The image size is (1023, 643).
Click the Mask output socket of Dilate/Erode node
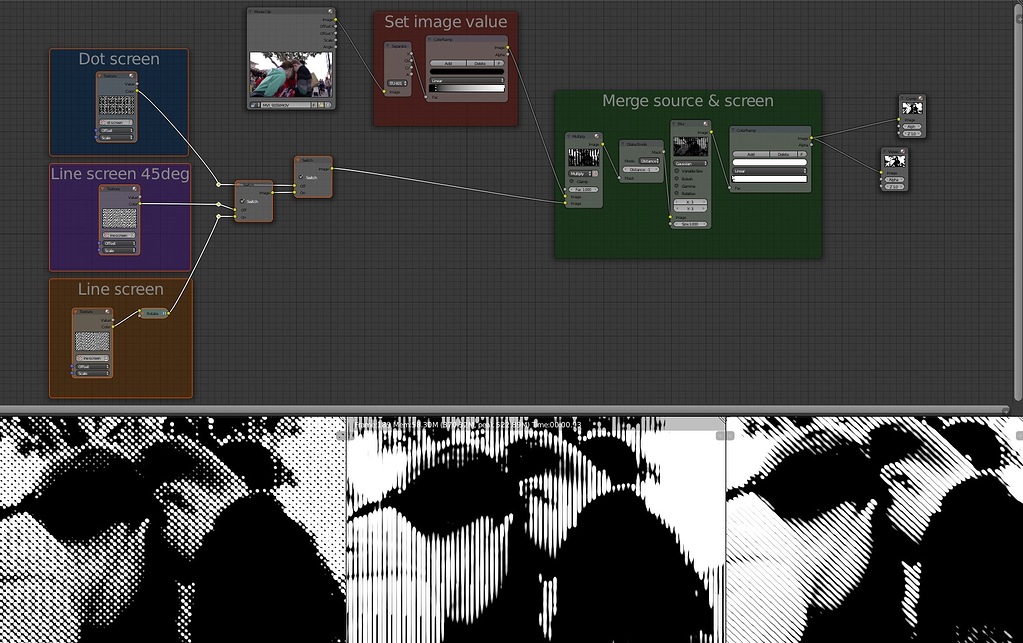coord(664,152)
